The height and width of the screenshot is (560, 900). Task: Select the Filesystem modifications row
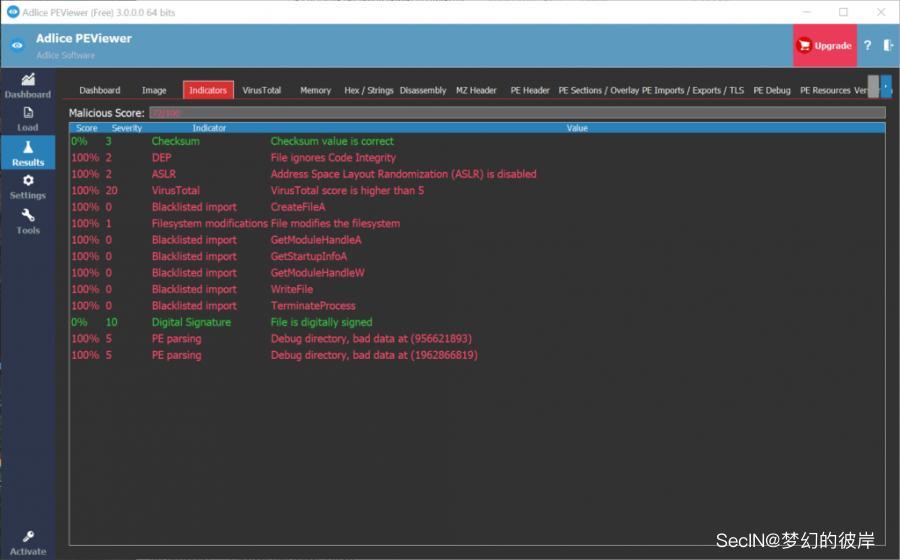point(477,223)
